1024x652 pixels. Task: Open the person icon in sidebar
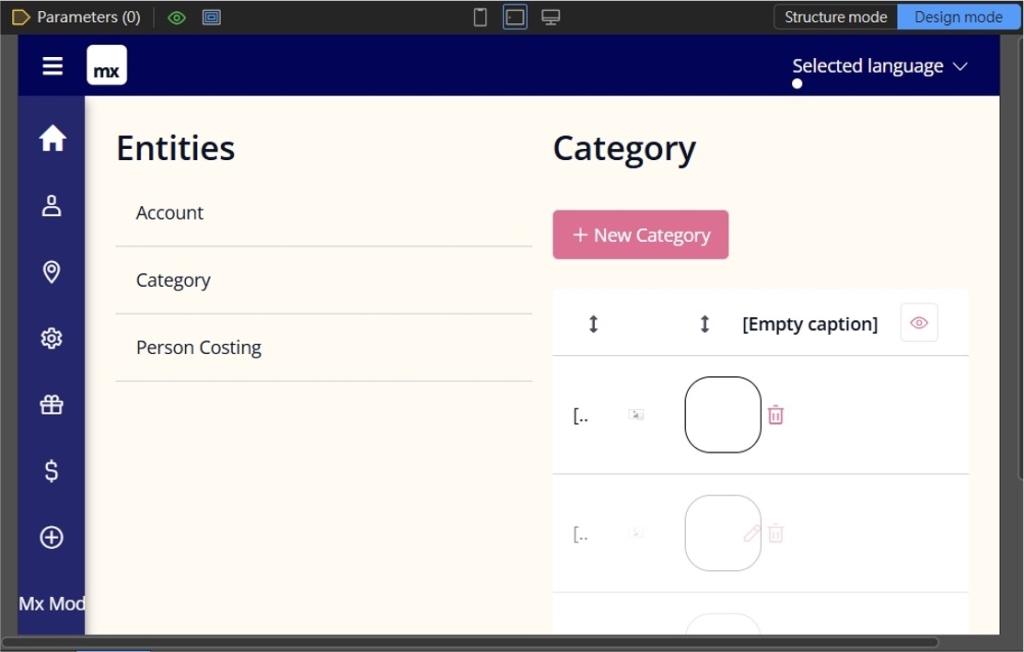[52, 205]
